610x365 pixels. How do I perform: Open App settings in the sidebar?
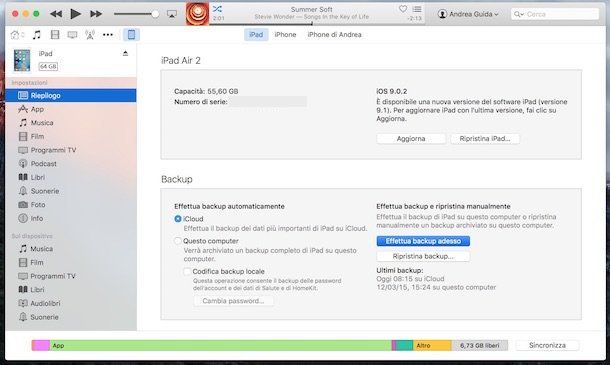[x=71, y=109]
